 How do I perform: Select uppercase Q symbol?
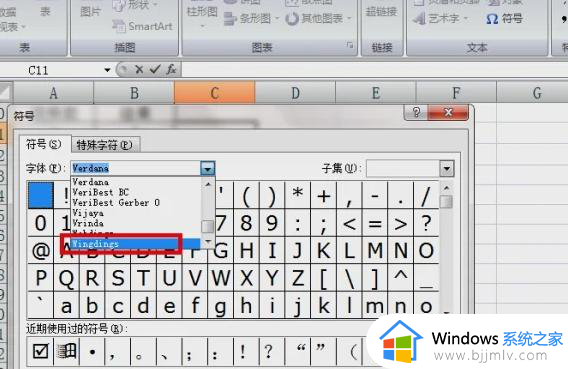coord(66,278)
